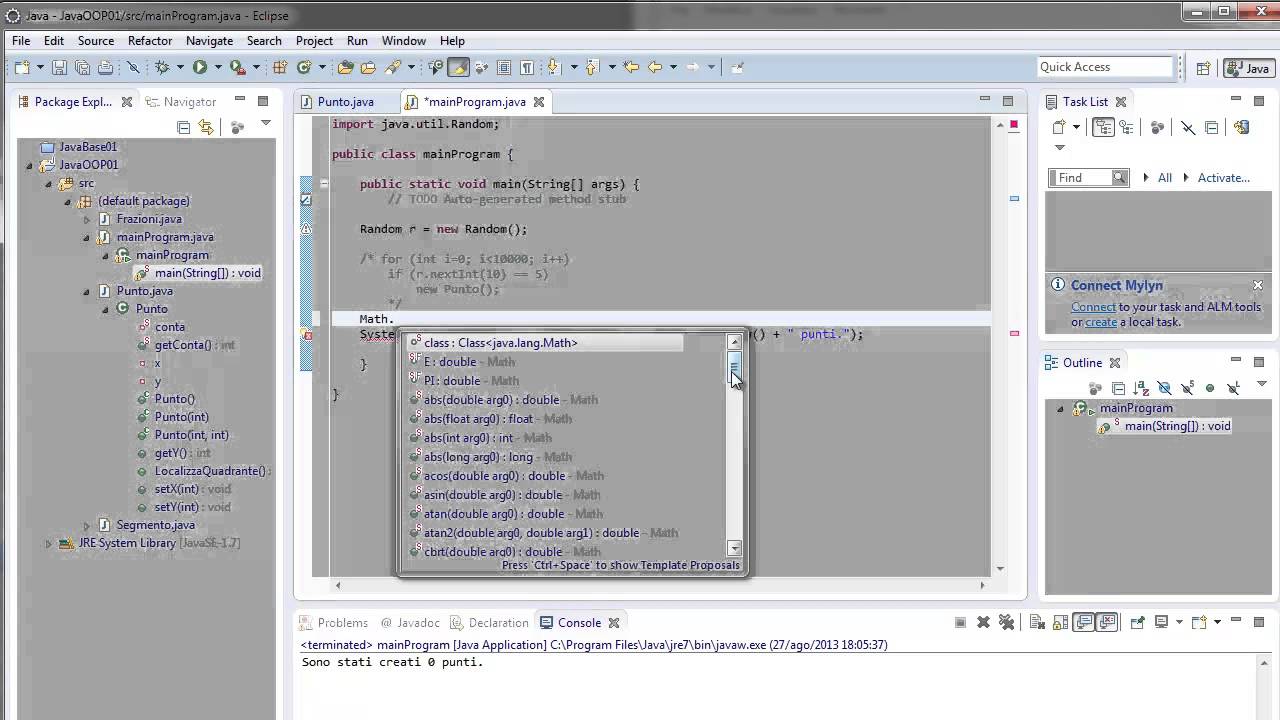
Task: Open the Declaration tab
Action: (x=489, y=622)
